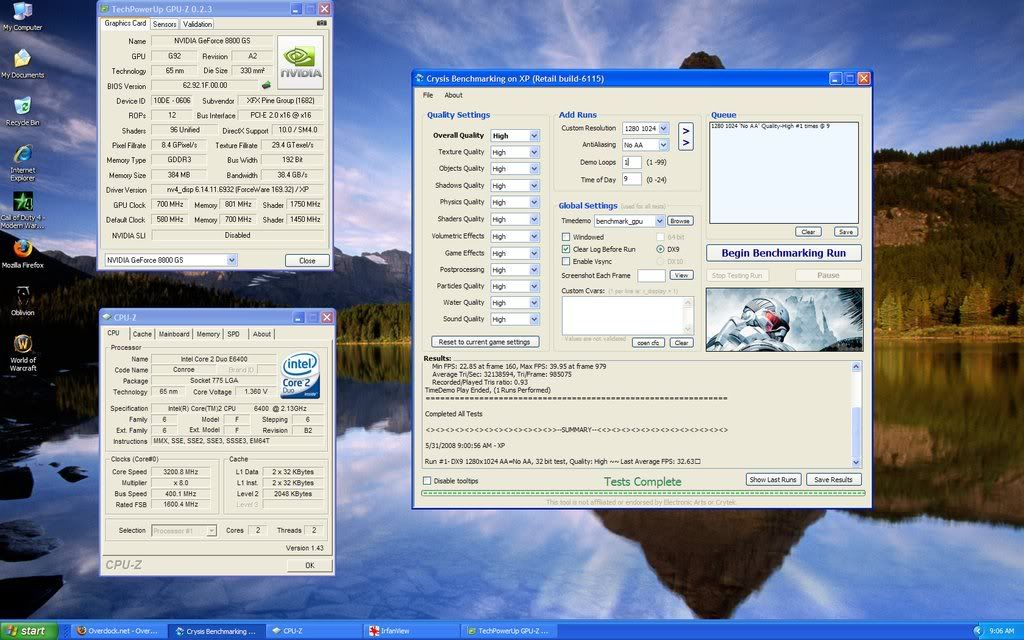Click the Show Last Runs button
The height and width of the screenshot is (640, 1024).
tap(773, 479)
